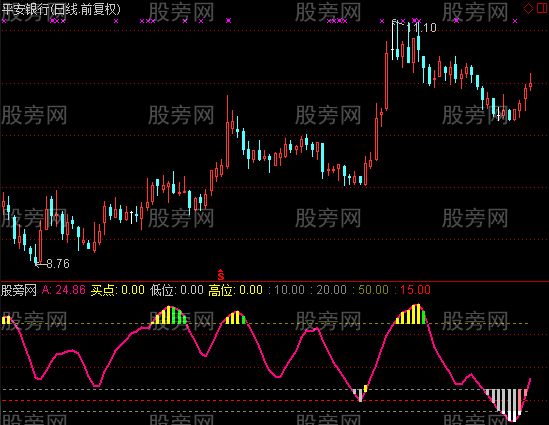Click the : 50.00 reference value
Viewport: 549px width, 425px height.
point(370,290)
